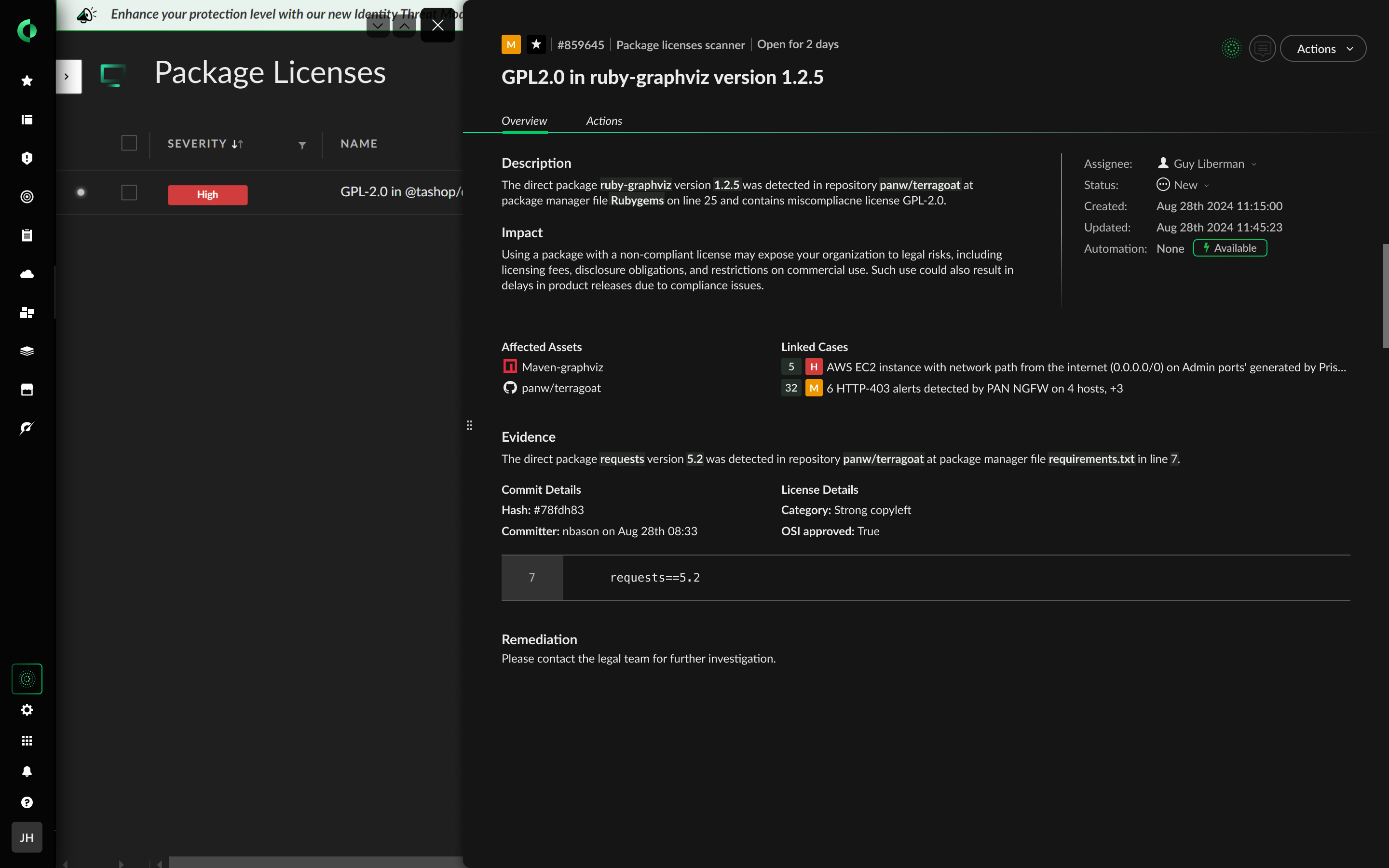Click the notifications bell in the sidebar

coord(27,771)
